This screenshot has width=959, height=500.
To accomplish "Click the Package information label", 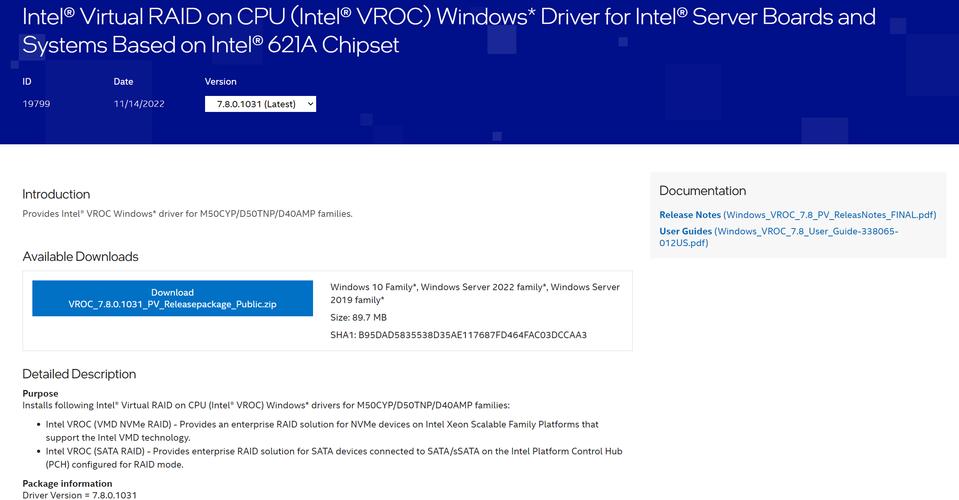I will click(68, 485).
